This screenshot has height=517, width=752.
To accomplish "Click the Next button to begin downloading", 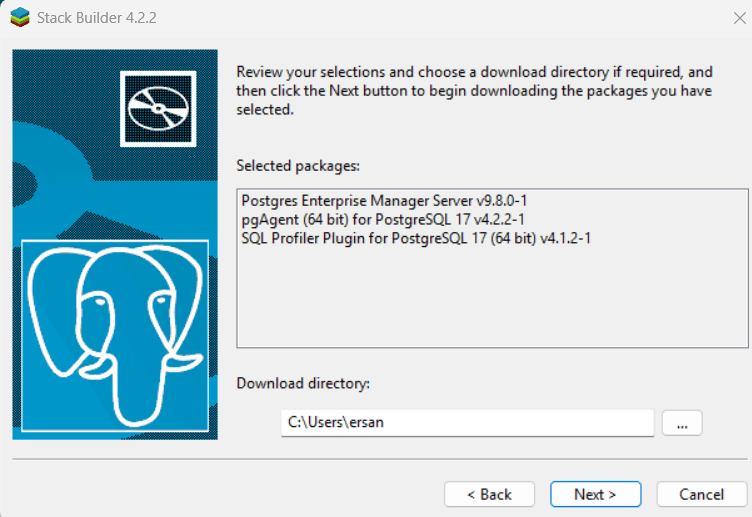I will click(x=595, y=494).
